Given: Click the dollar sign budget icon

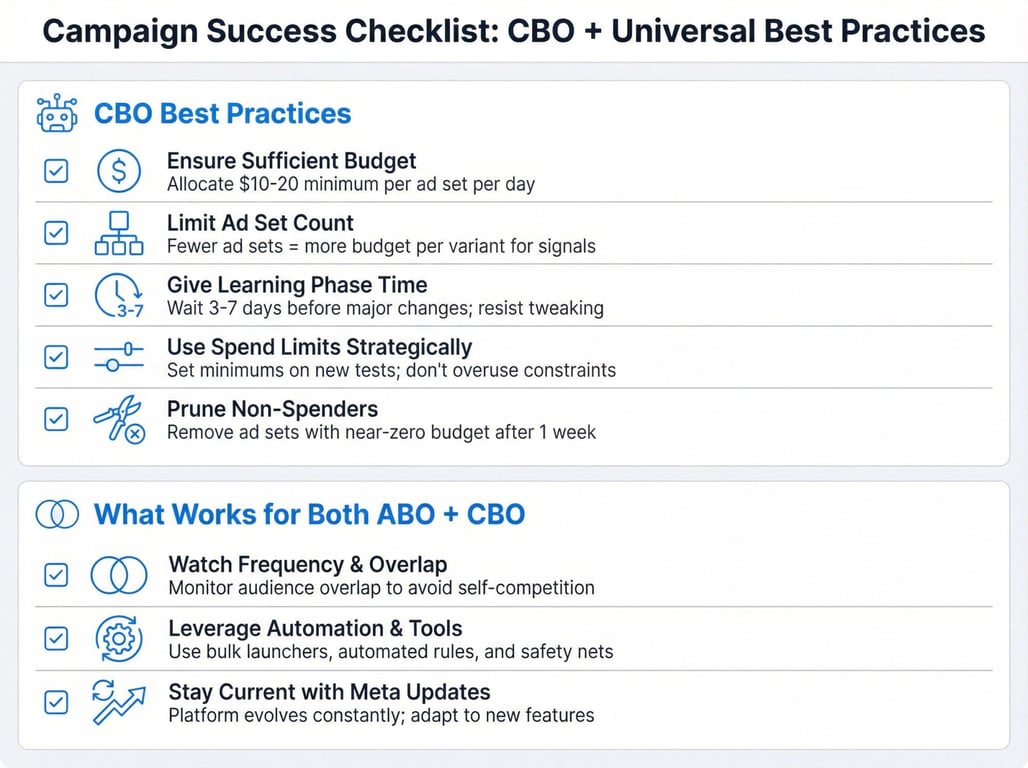Looking at the screenshot, I should (x=118, y=171).
